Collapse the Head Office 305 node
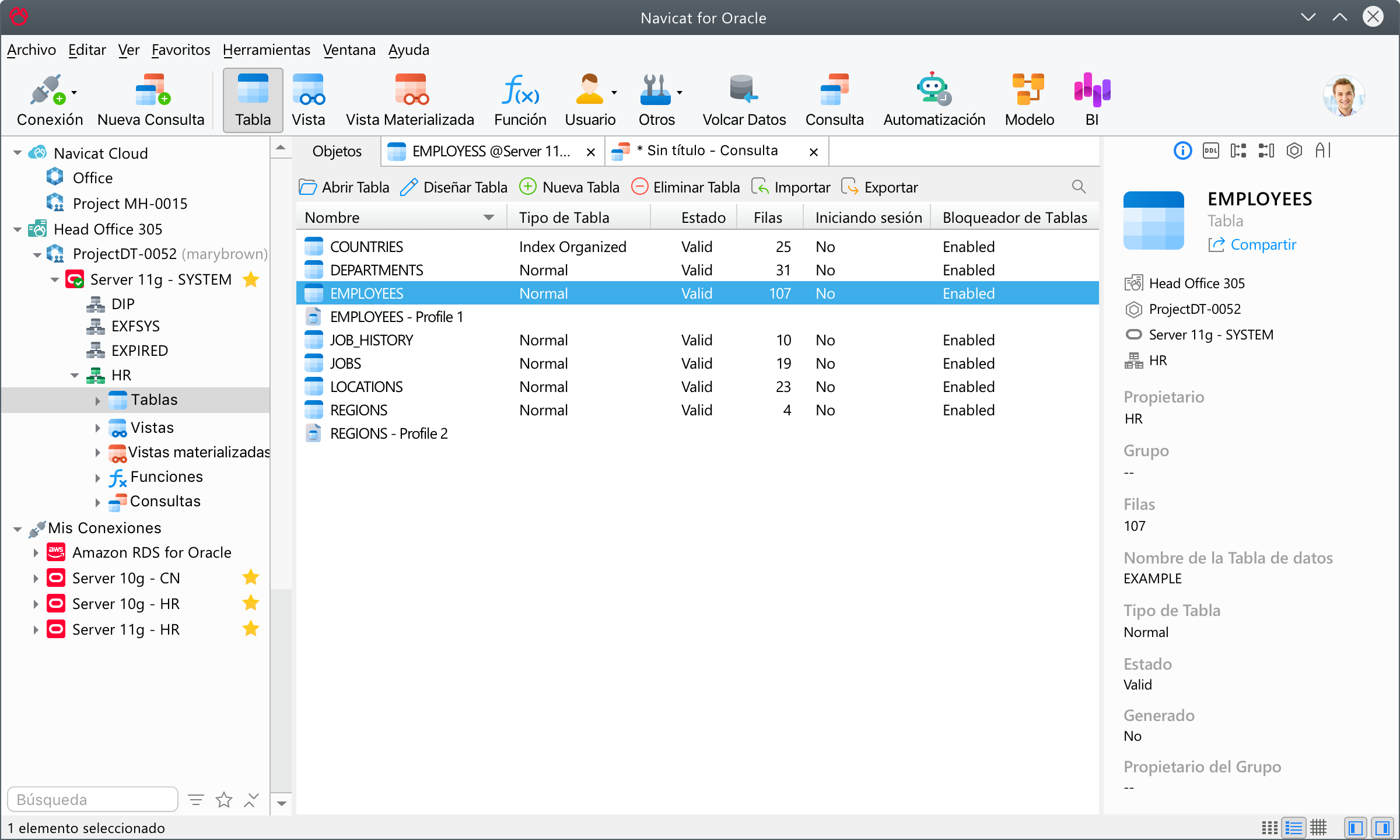The height and width of the screenshot is (840, 1400). point(17,229)
